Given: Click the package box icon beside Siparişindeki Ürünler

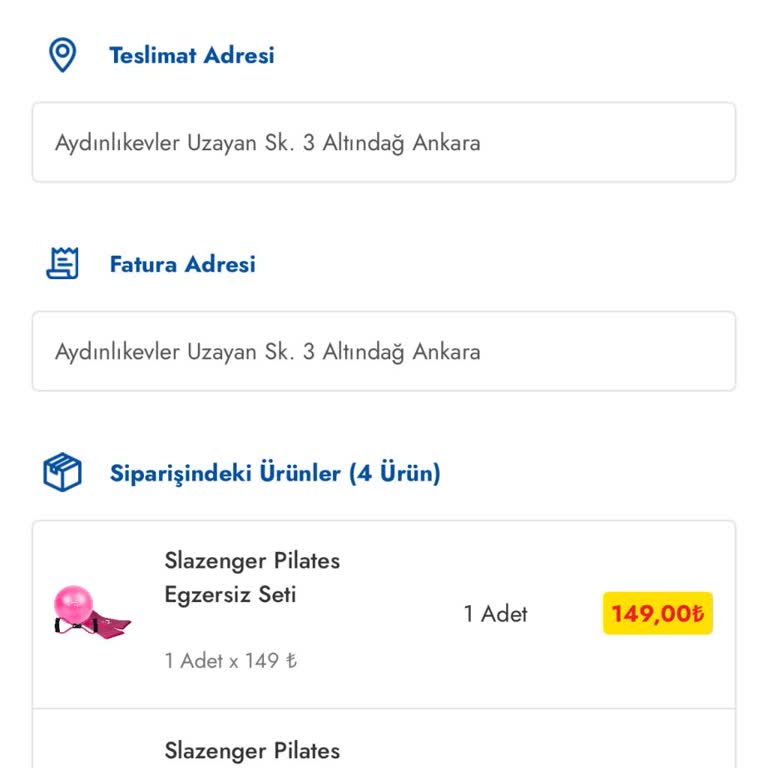Looking at the screenshot, I should tap(63, 472).
